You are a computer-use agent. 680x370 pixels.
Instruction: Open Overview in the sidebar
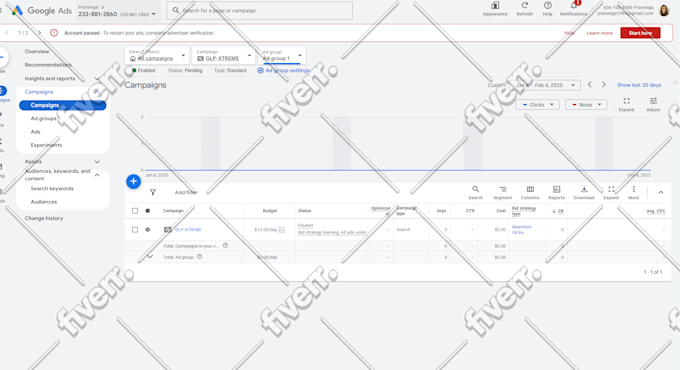(x=37, y=51)
